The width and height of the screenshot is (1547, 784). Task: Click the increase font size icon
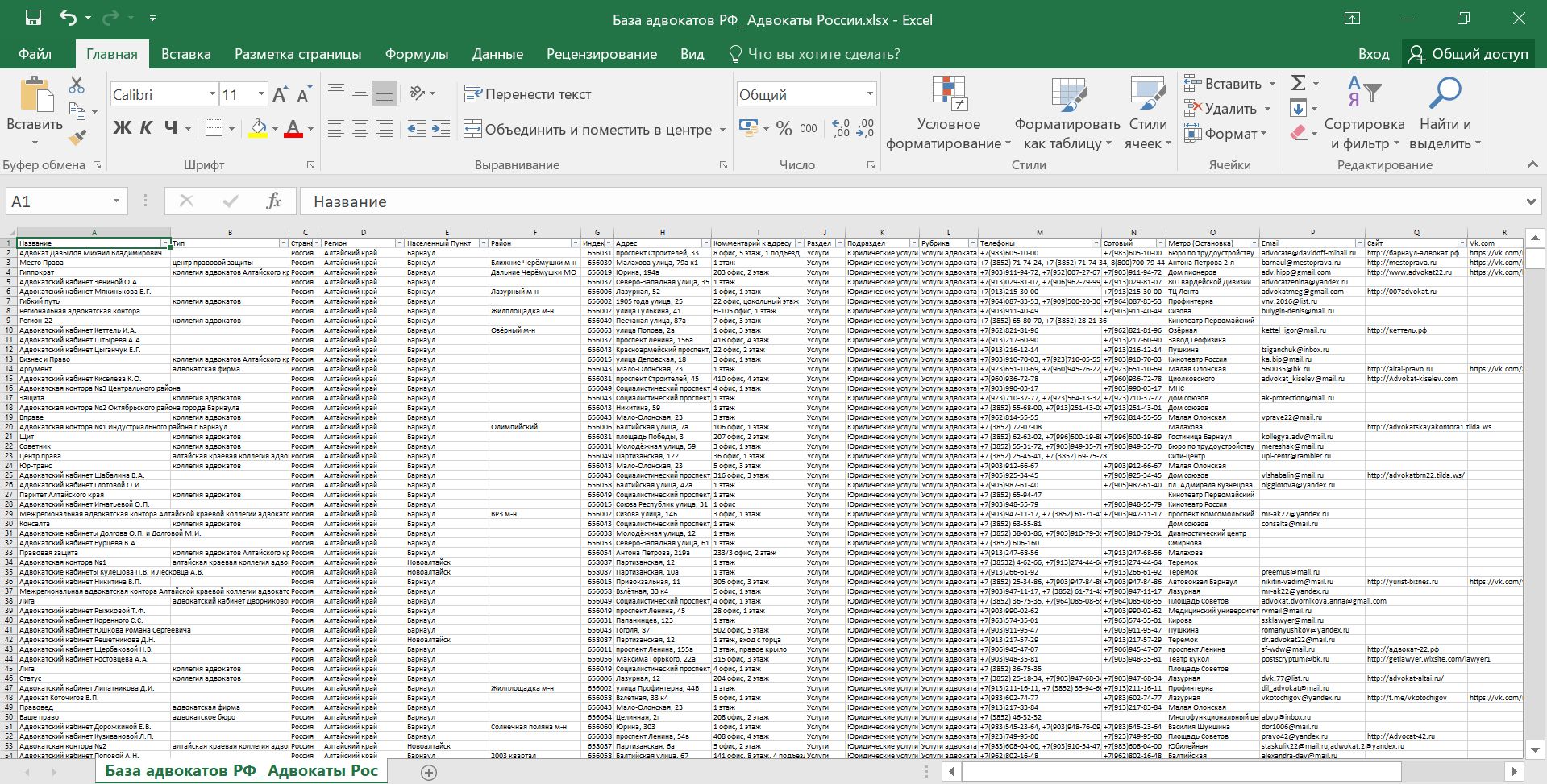pos(280,95)
